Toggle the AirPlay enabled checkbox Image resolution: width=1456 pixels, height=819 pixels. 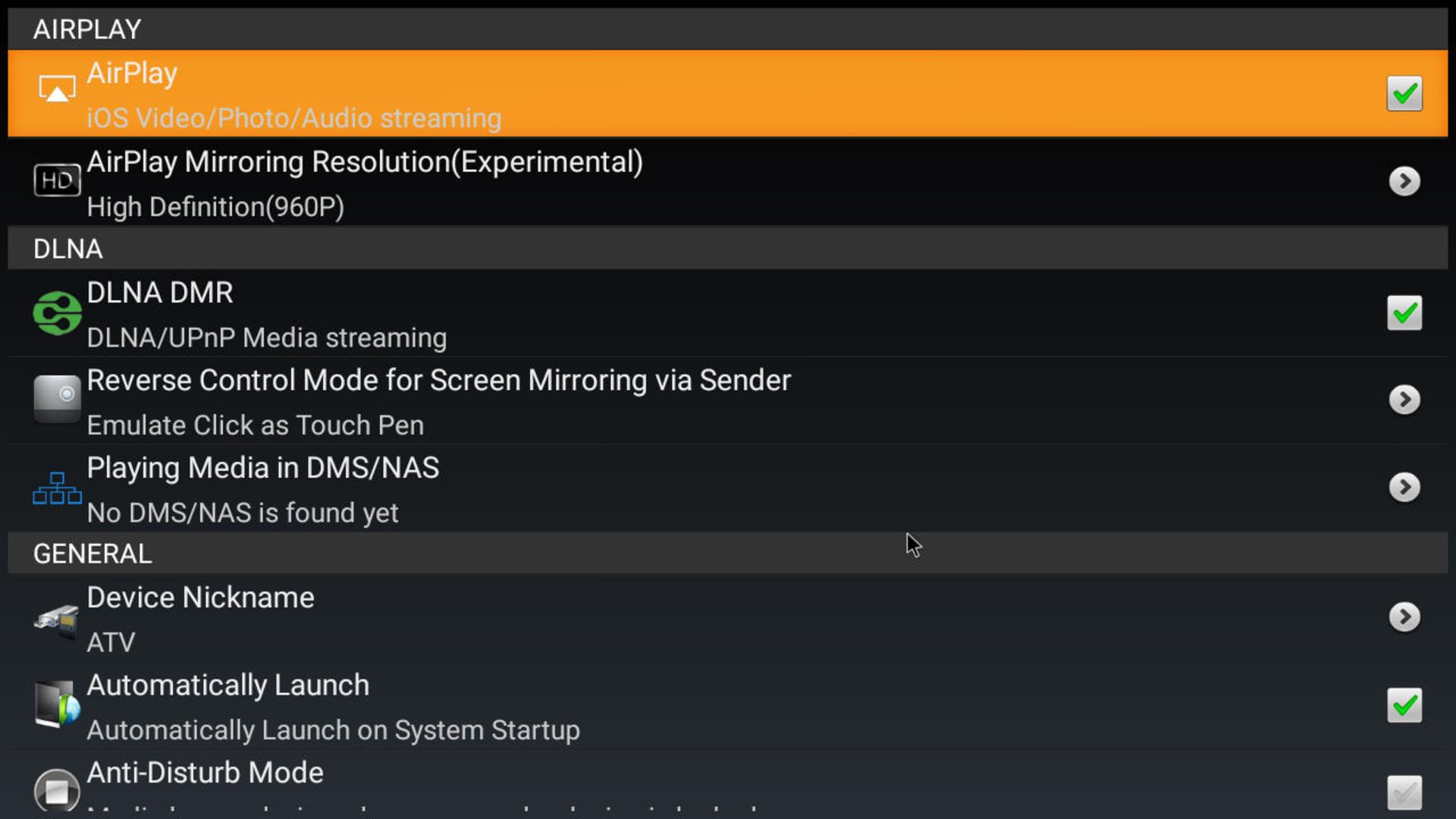1405,93
